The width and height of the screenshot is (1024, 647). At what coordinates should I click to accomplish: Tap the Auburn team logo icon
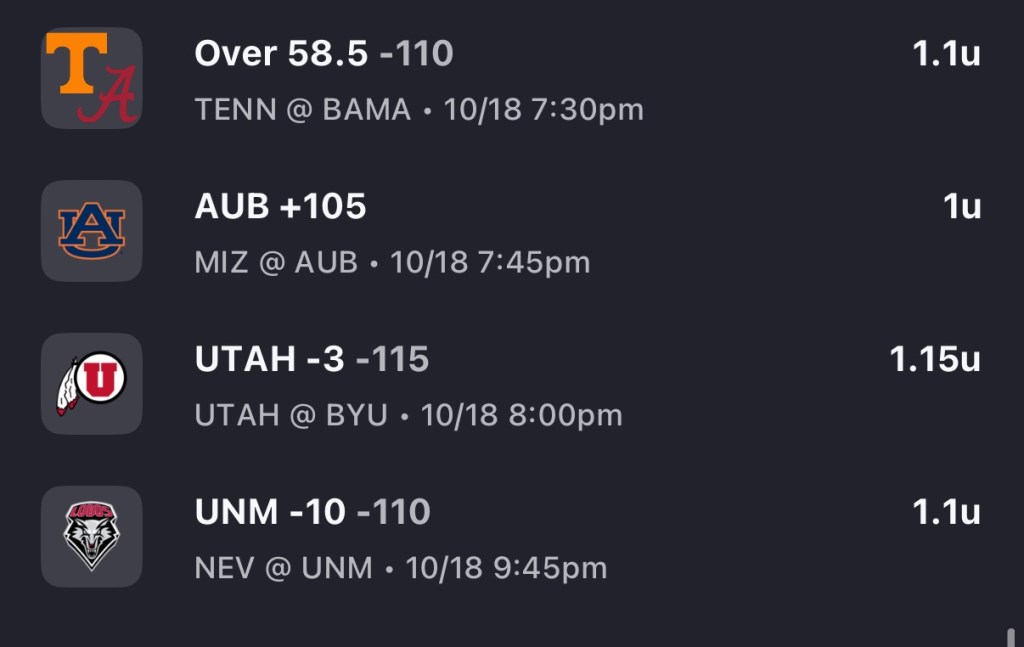coord(91,231)
